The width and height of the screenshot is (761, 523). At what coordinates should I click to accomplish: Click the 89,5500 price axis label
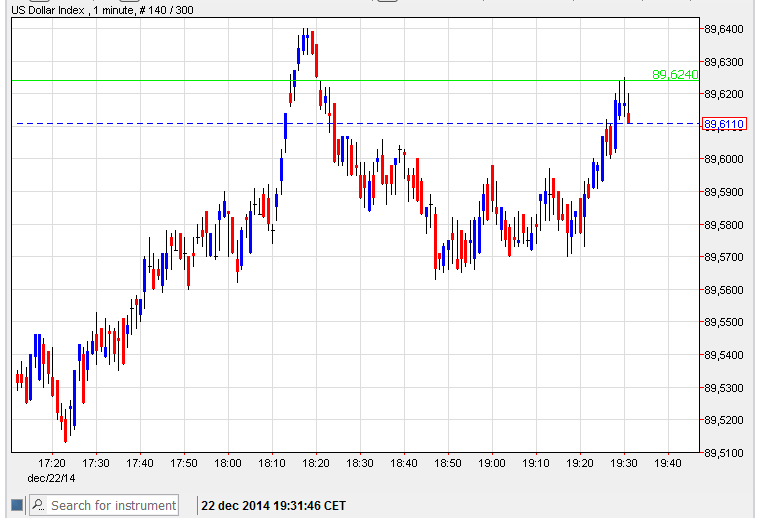tap(724, 322)
